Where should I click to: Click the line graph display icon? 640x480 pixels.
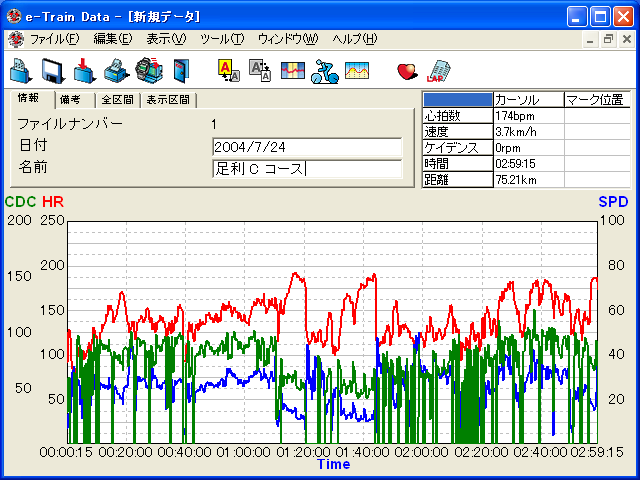point(356,70)
